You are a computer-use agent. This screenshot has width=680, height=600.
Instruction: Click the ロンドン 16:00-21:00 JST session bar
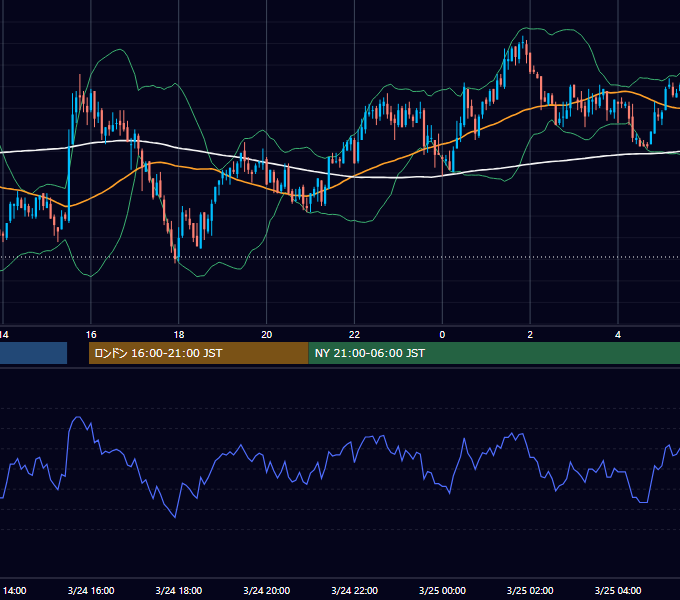pyautogui.click(x=199, y=353)
